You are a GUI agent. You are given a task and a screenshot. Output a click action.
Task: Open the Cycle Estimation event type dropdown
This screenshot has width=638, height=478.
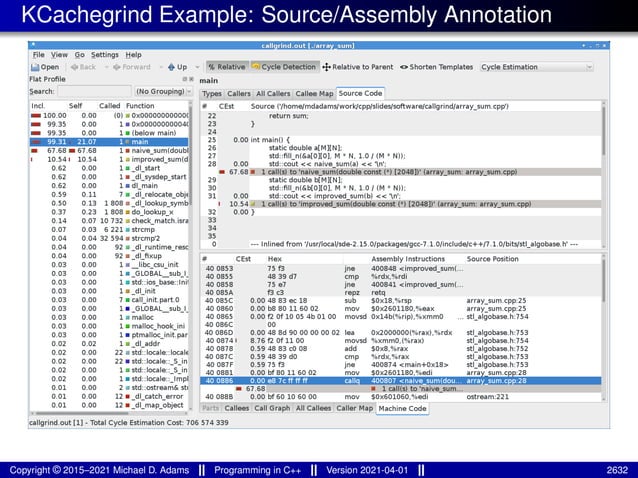tap(536, 67)
